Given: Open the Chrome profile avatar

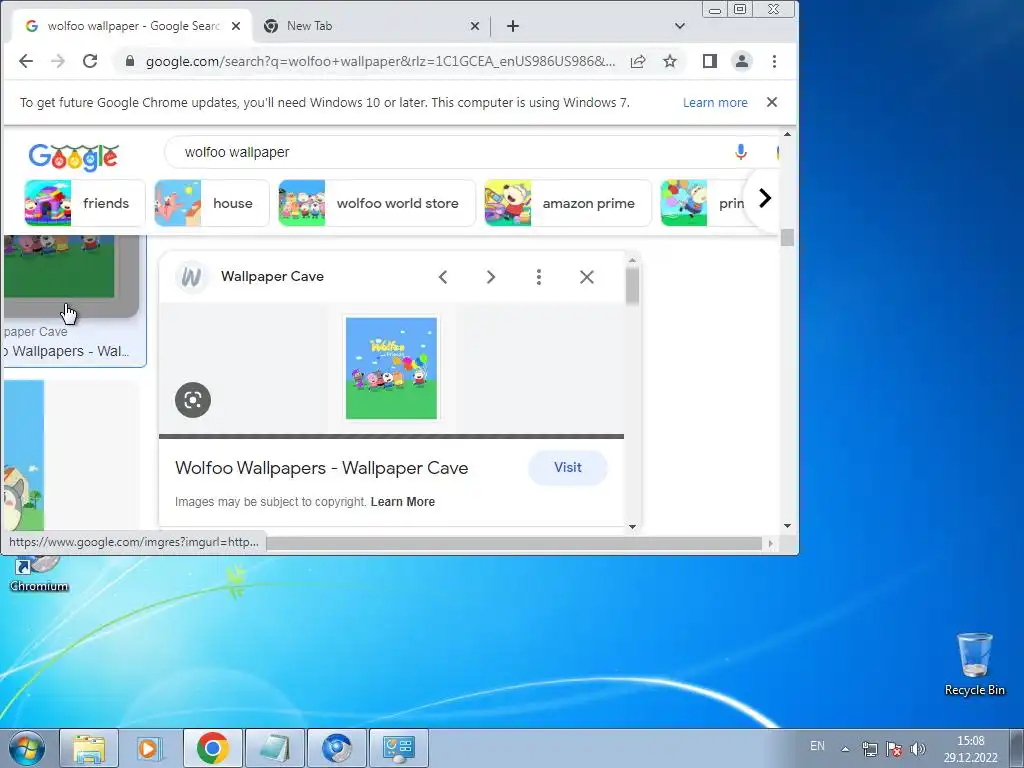Looking at the screenshot, I should [742, 61].
